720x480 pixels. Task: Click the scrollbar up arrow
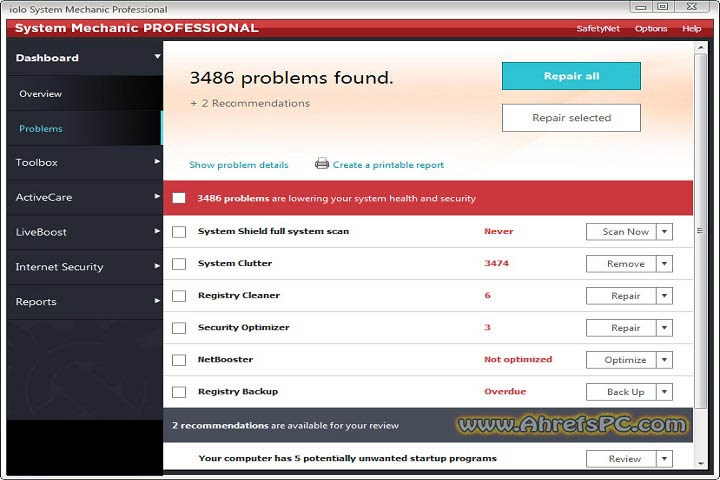[x=701, y=47]
